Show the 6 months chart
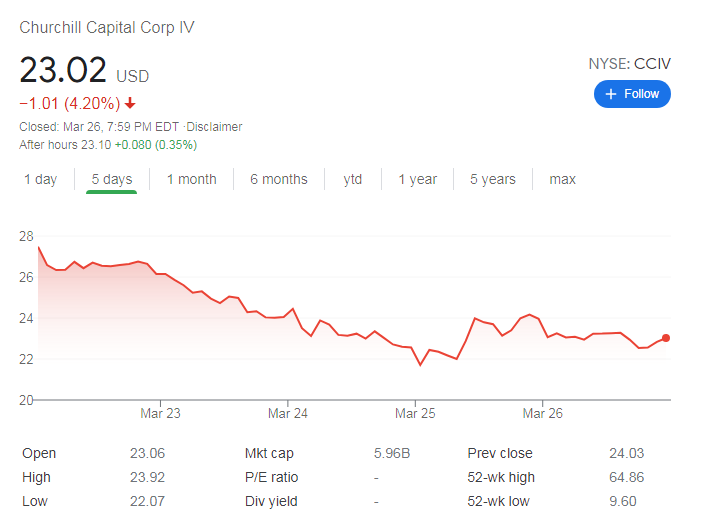 [x=278, y=179]
